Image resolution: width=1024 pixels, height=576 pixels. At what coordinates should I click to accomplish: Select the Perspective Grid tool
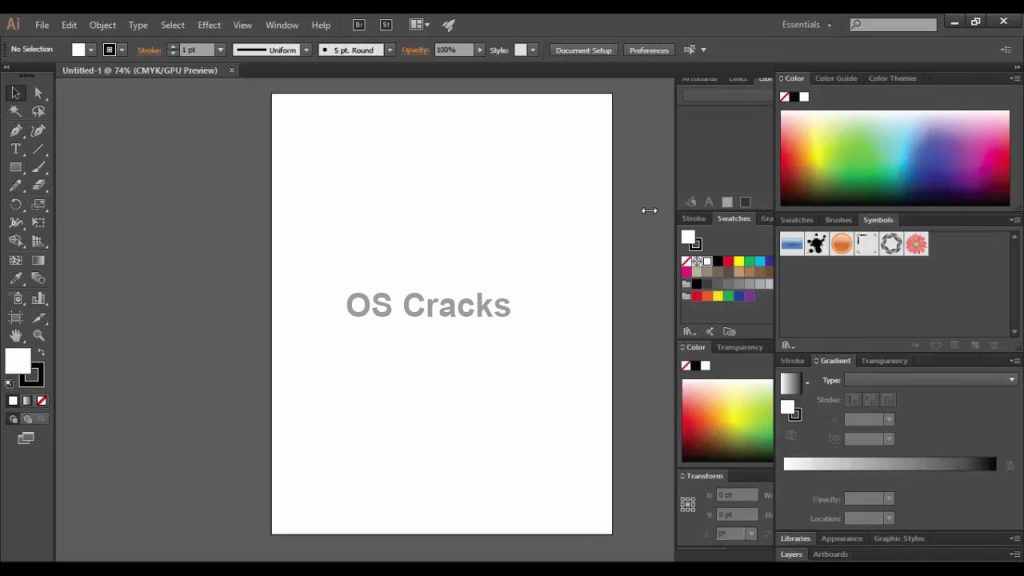39,241
